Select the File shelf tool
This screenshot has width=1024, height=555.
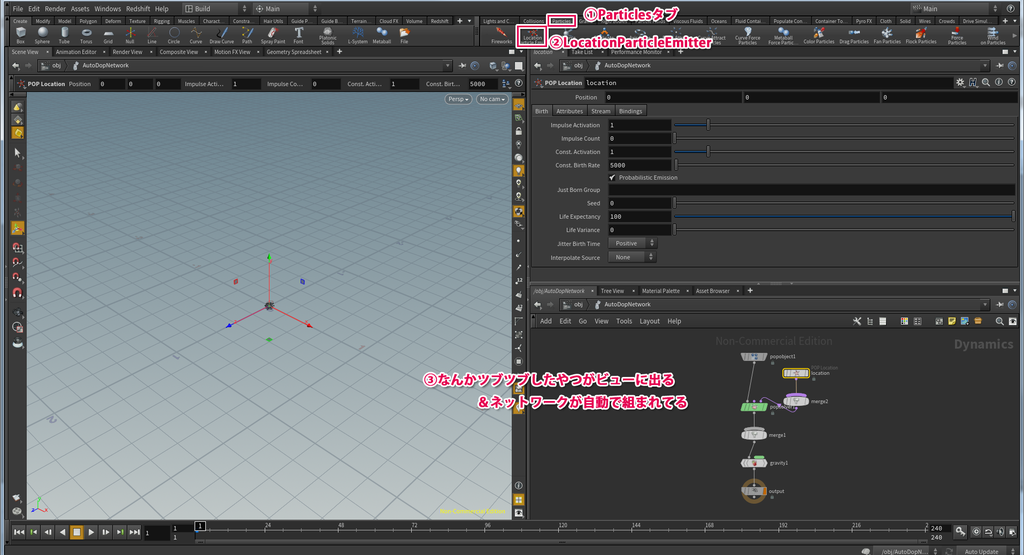[x=404, y=35]
